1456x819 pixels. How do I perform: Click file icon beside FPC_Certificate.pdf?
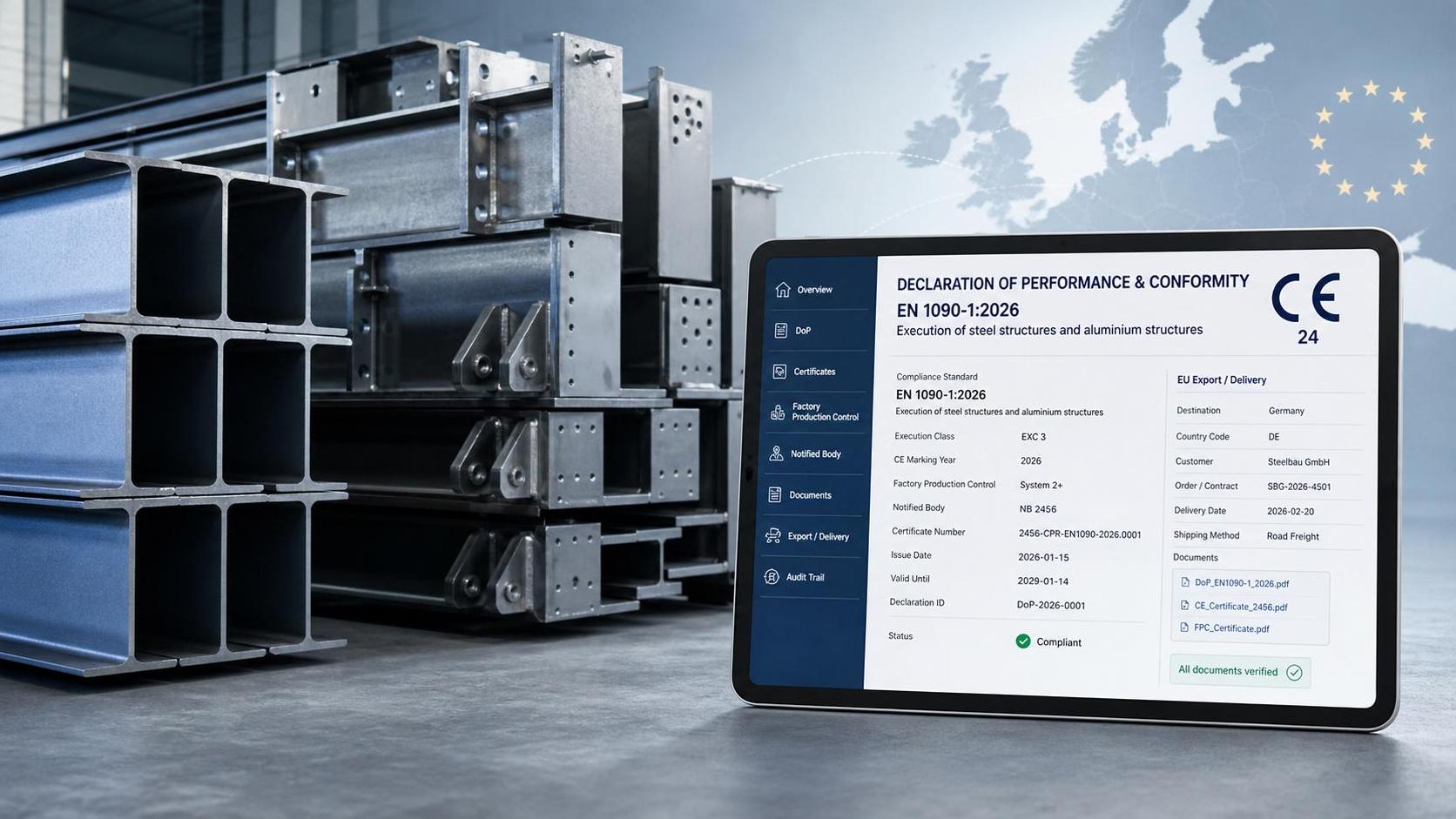(1183, 627)
